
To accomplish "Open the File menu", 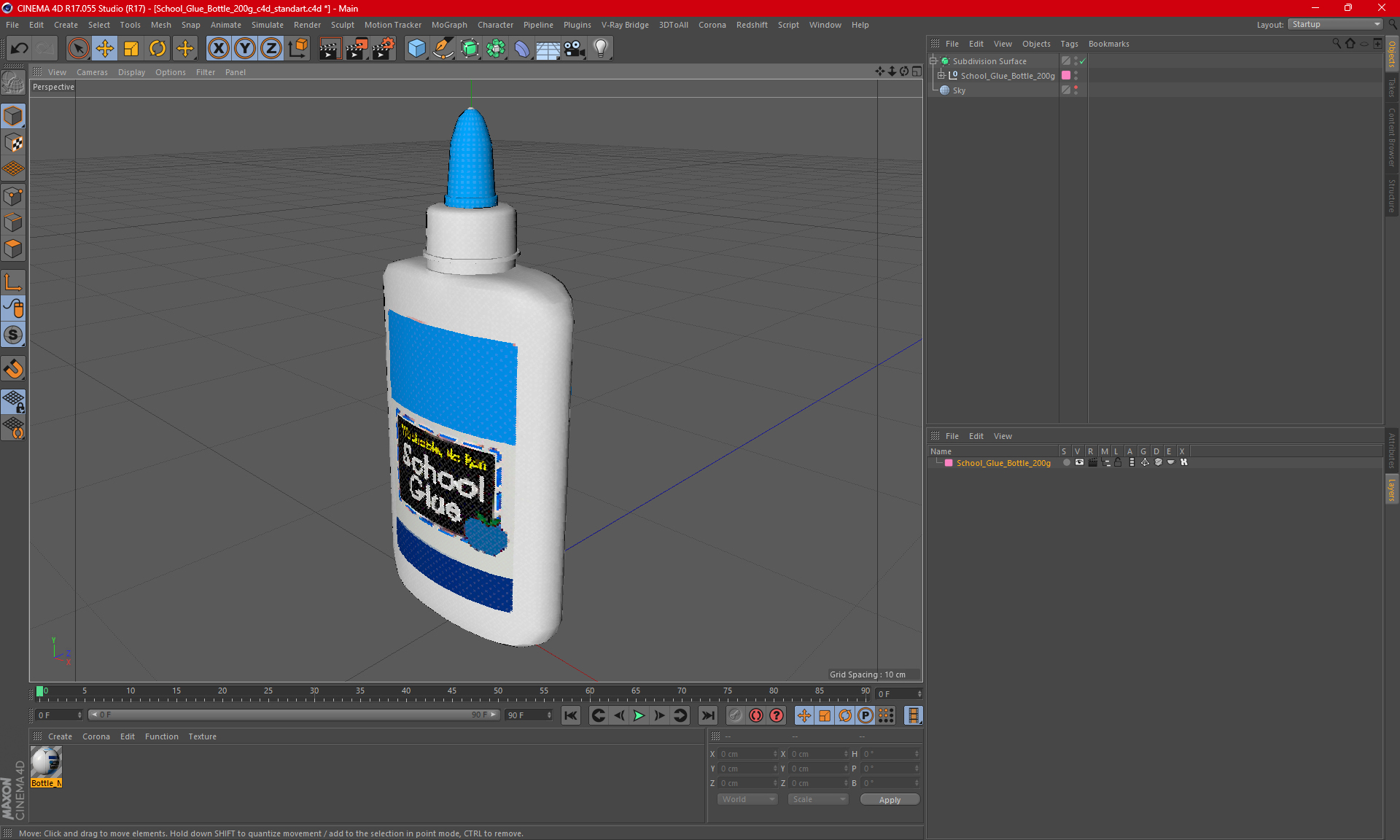I will [12, 25].
